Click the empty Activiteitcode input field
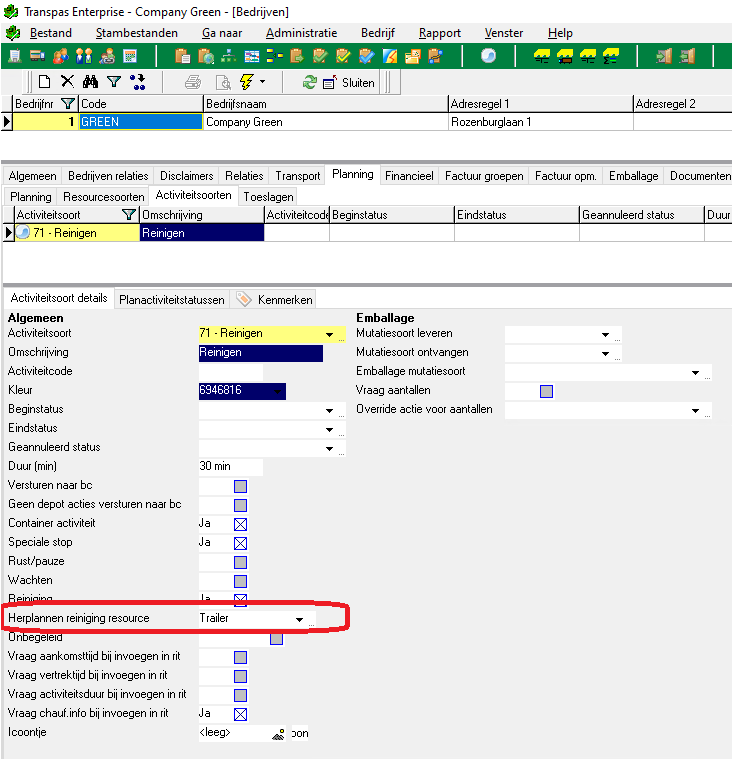 [231, 372]
